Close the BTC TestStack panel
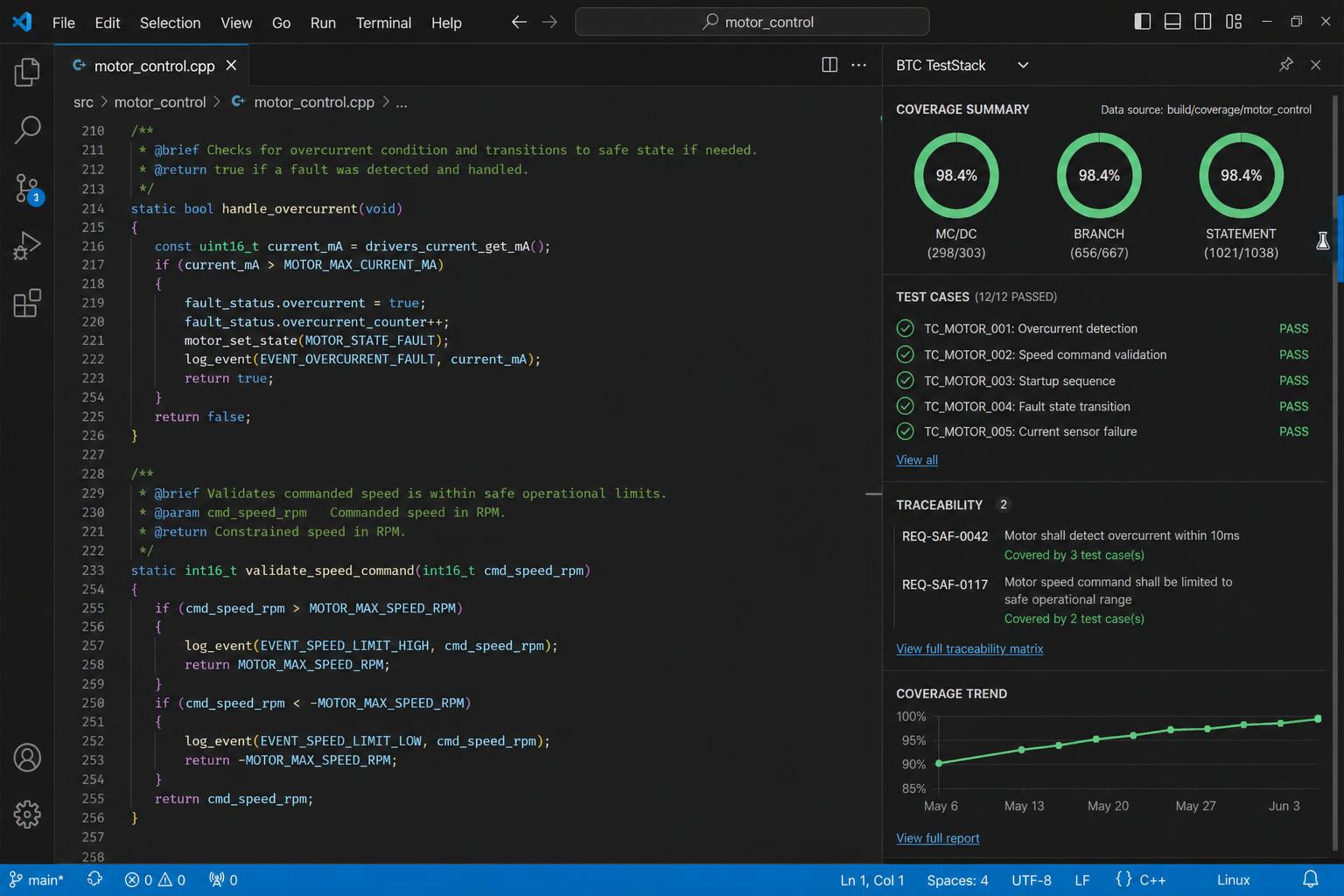1344x896 pixels. click(x=1315, y=65)
